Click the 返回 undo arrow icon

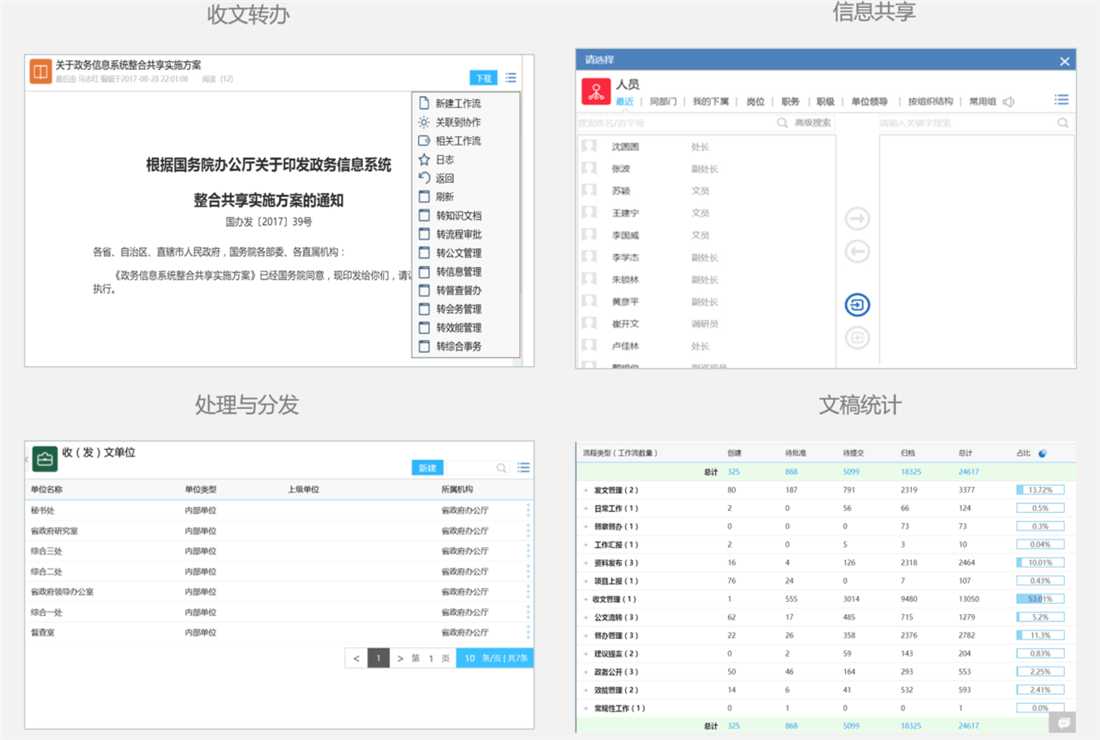click(x=424, y=178)
